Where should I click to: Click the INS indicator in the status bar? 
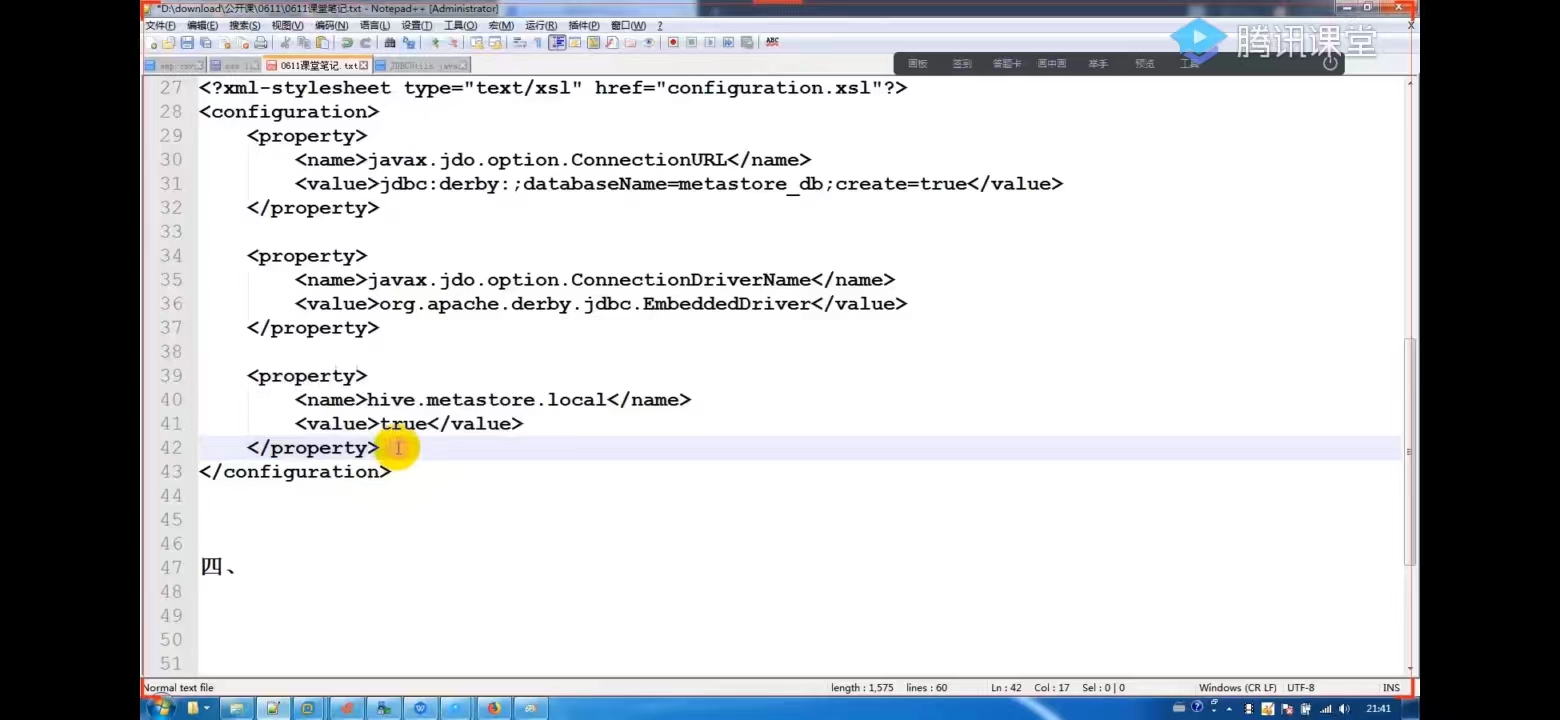point(1391,688)
